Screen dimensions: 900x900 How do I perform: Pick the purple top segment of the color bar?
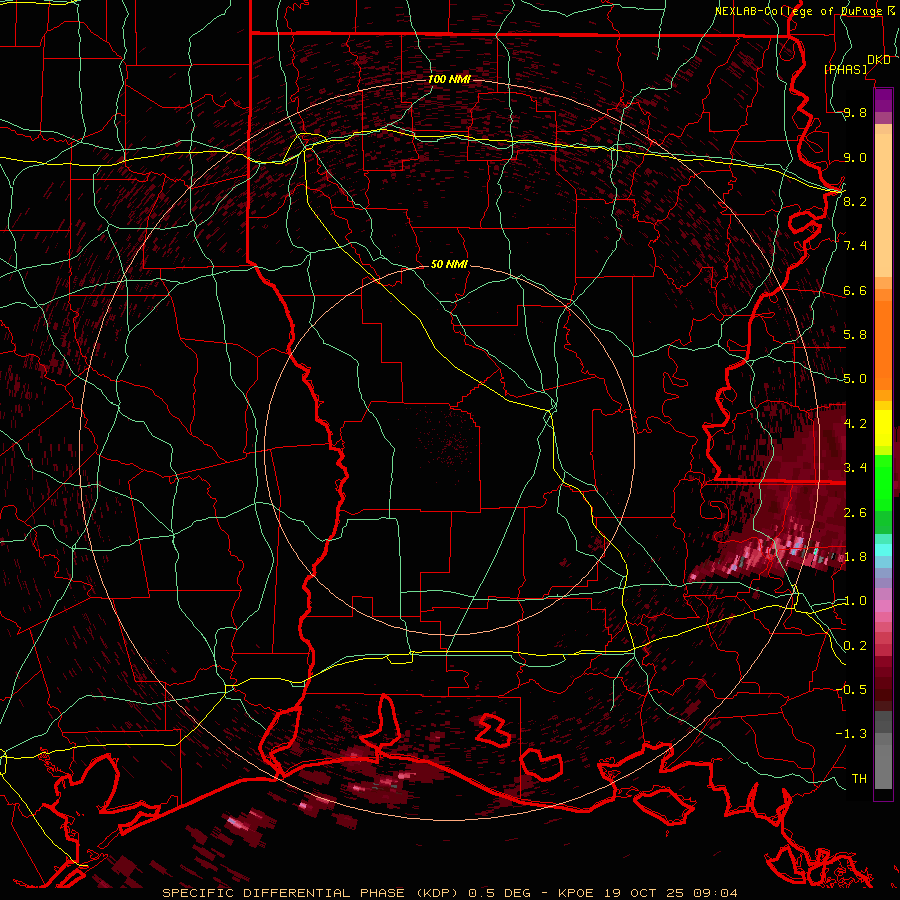(x=883, y=100)
